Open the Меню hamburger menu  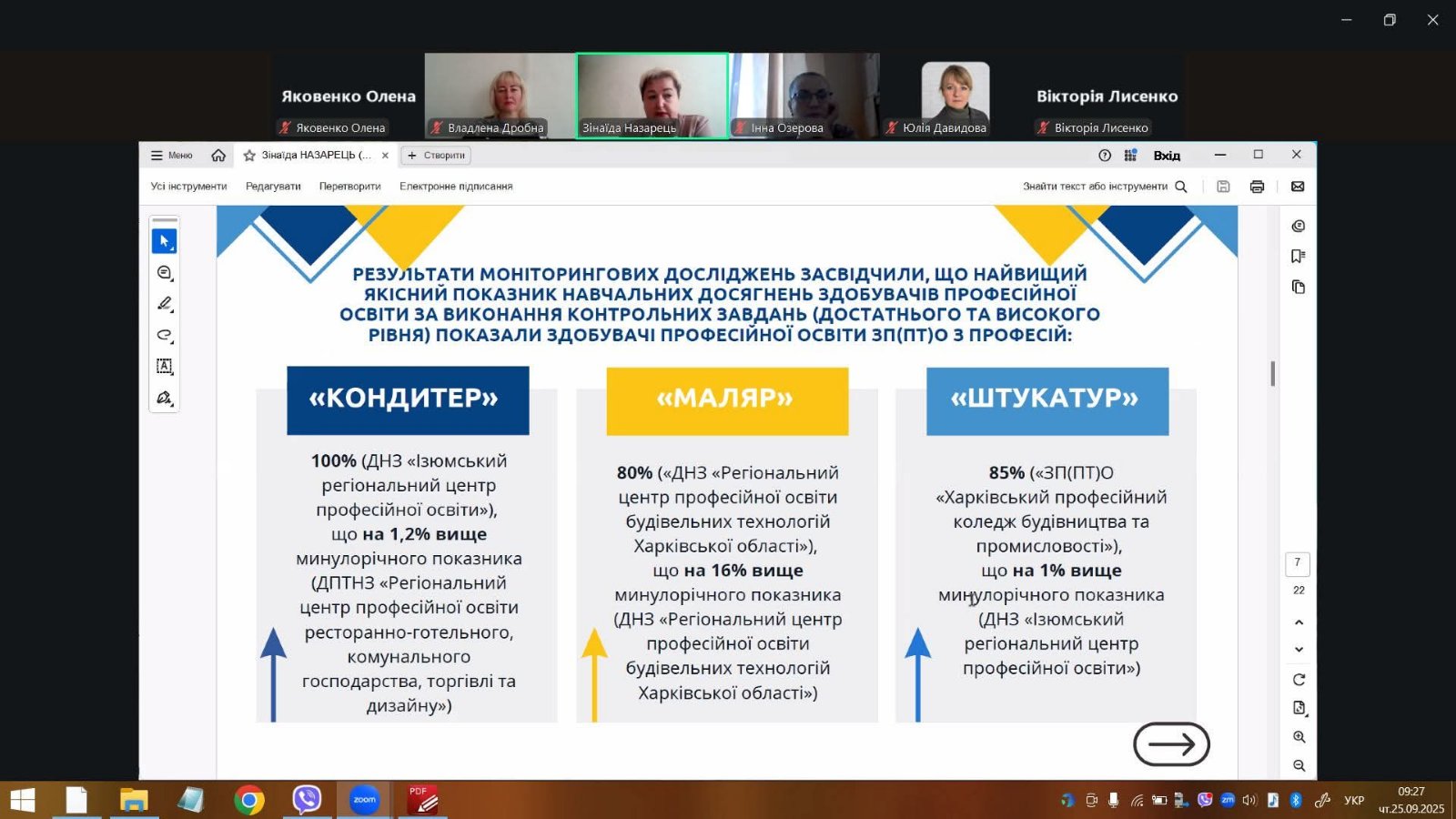(x=171, y=156)
